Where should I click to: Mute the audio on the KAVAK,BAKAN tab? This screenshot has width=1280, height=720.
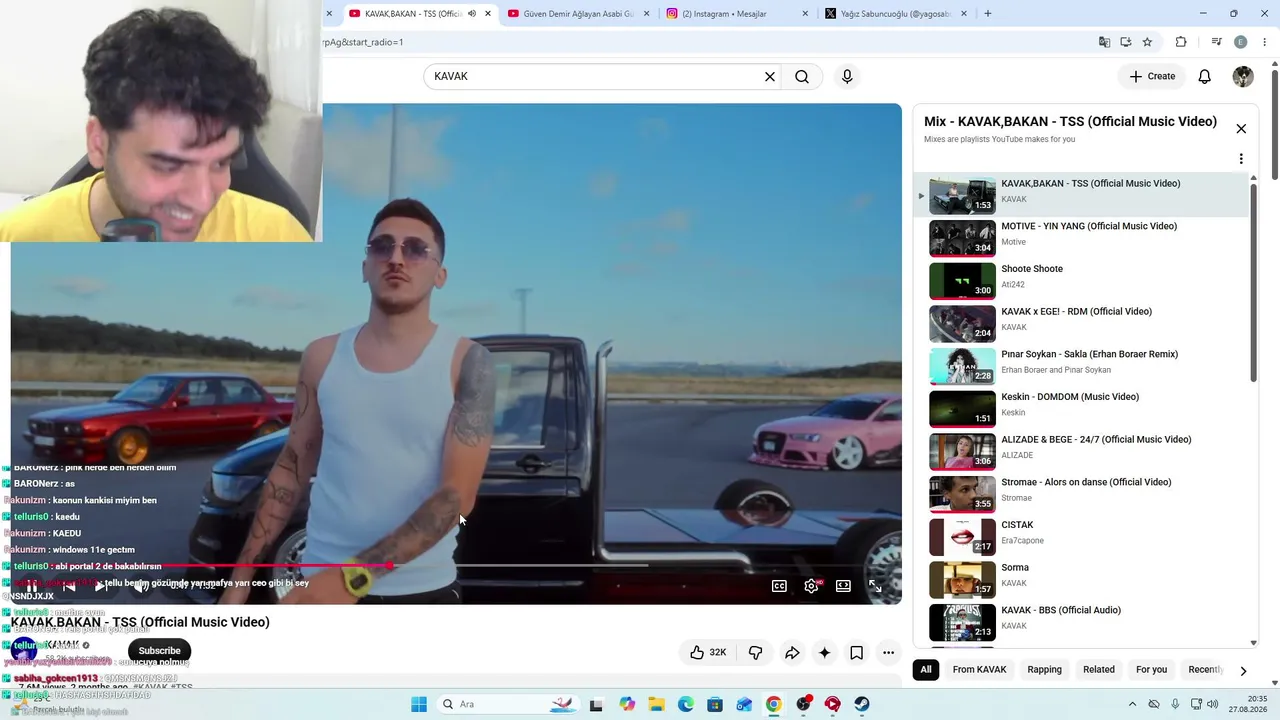pyautogui.click(x=472, y=14)
